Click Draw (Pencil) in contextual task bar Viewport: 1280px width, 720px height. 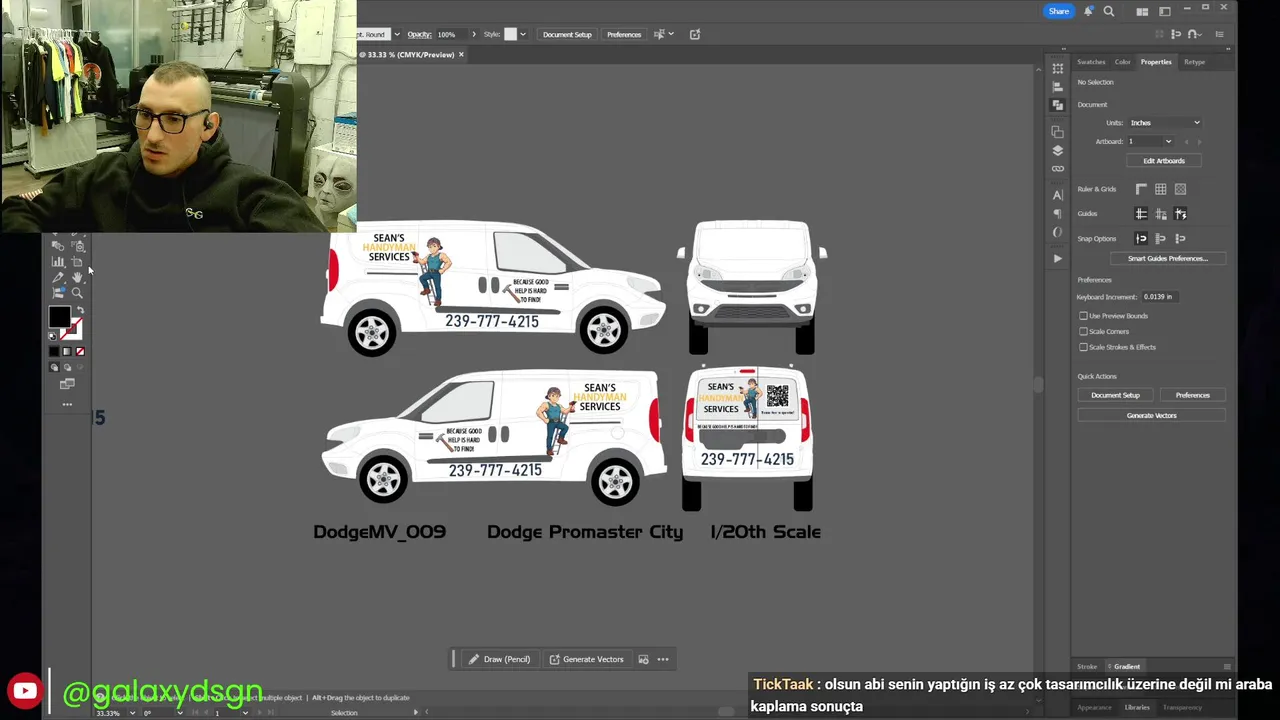[499, 659]
